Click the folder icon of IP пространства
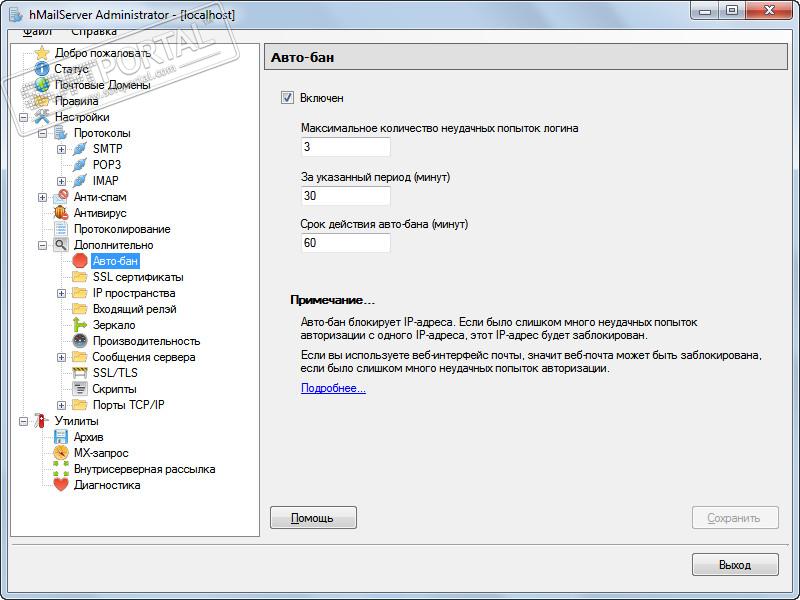800x600 pixels. [x=80, y=293]
